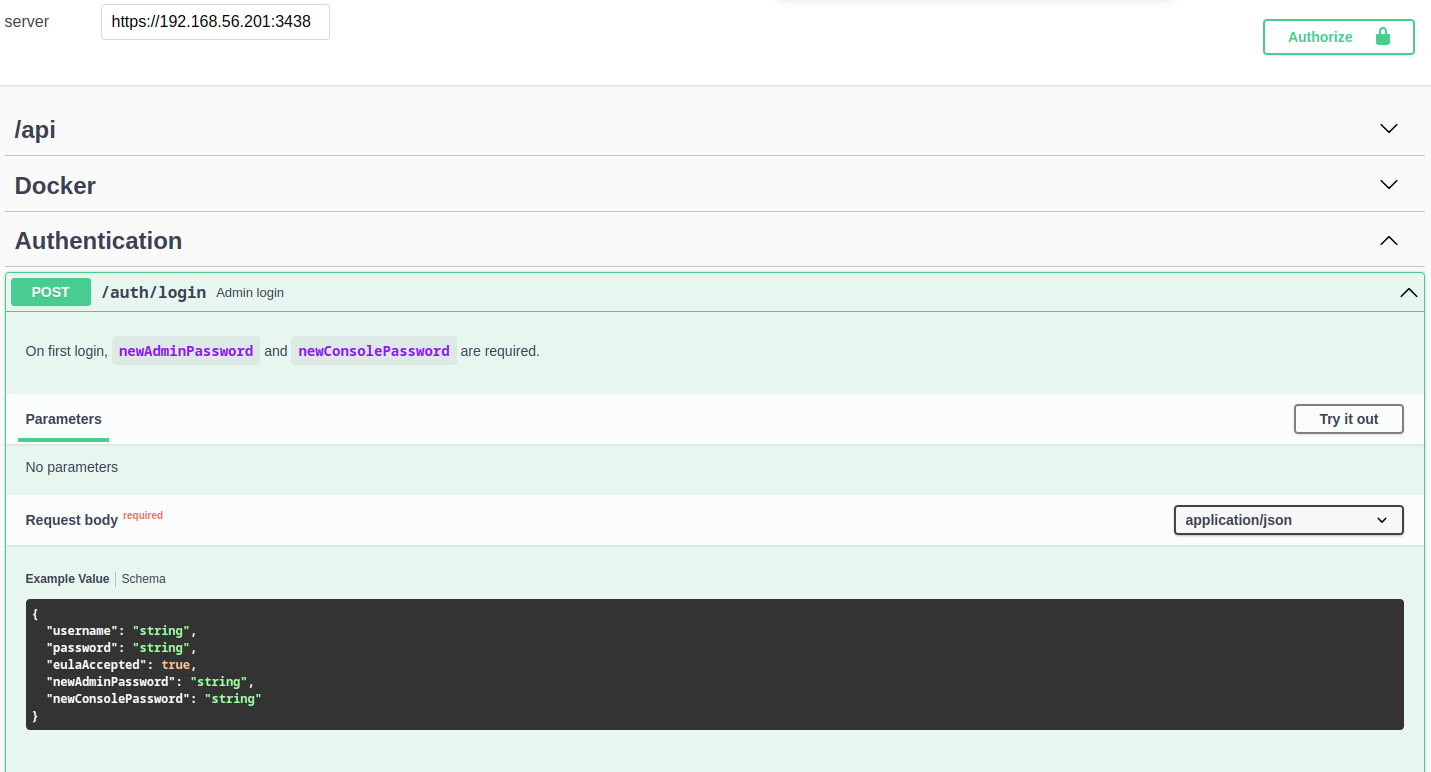Image resolution: width=1431 pixels, height=772 pixels.
Task: Open the /auth/login path link
Action: coord(154,293)
